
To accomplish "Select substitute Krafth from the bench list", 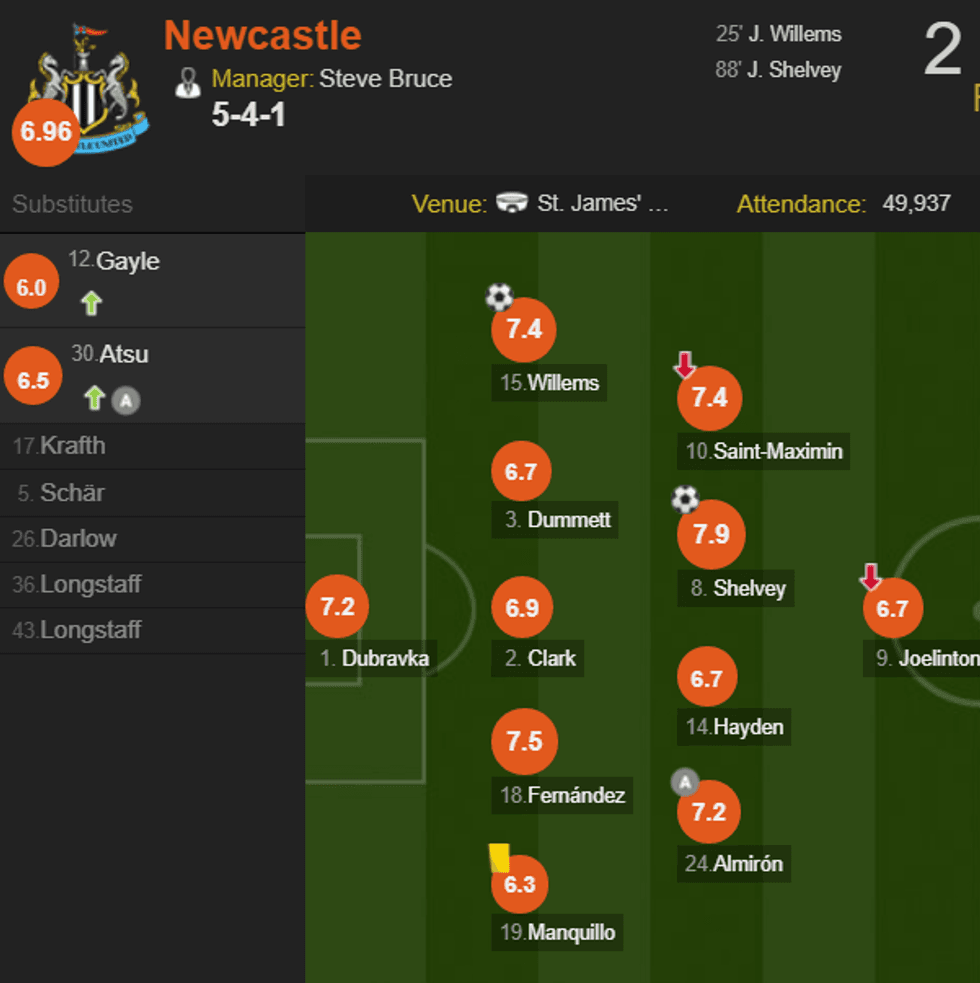I will point(72,446).
